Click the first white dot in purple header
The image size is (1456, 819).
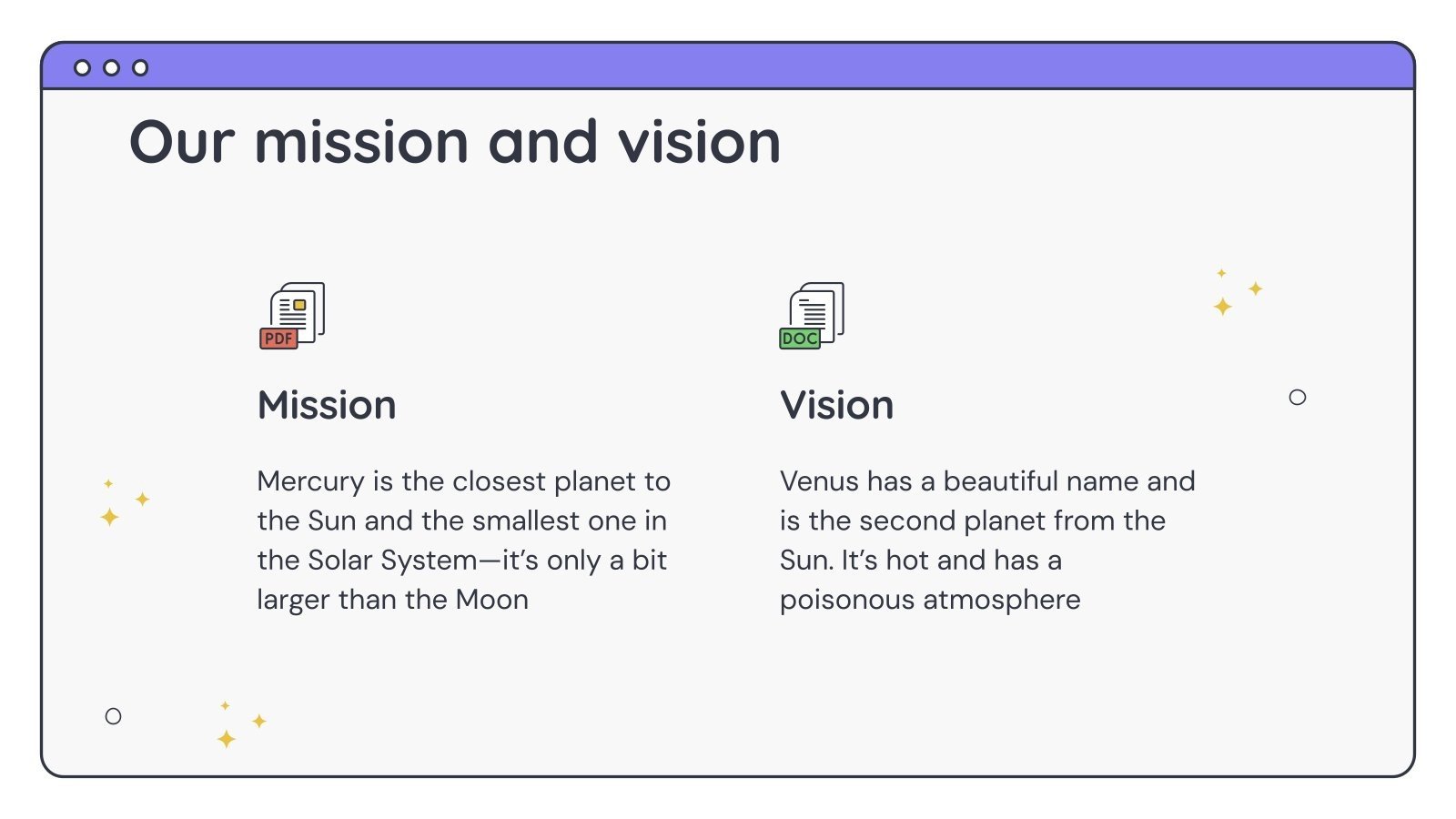(x=83, y=67)
